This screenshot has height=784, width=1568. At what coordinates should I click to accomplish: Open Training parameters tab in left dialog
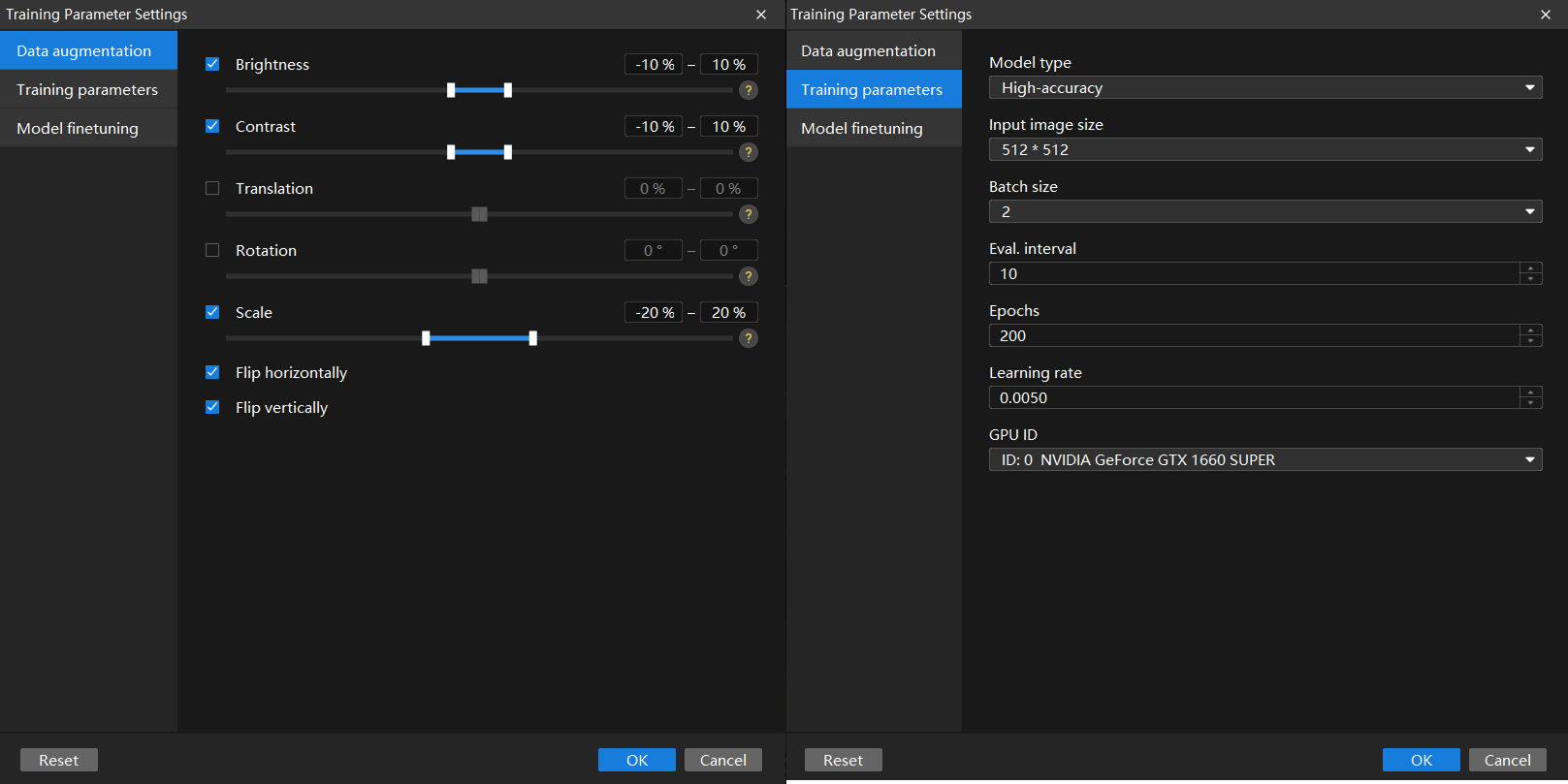88,89
